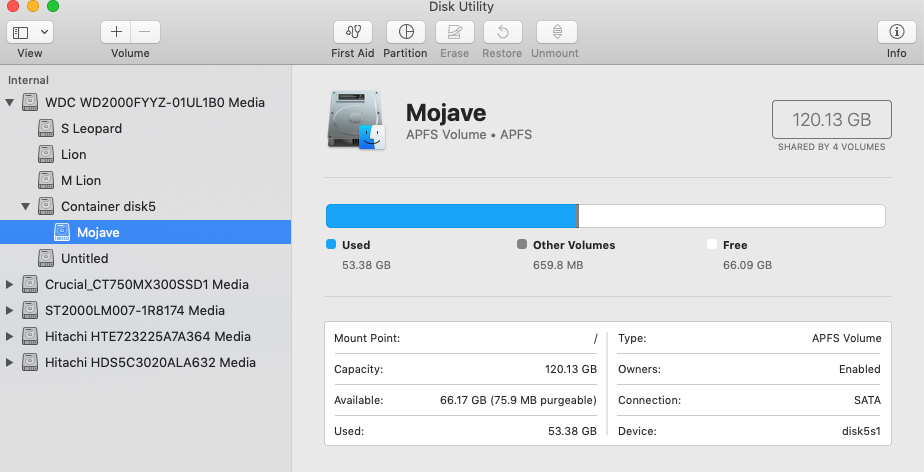Click the Available 66.17 GB purgeable value
924x472 pixels.
coord(518,400)
